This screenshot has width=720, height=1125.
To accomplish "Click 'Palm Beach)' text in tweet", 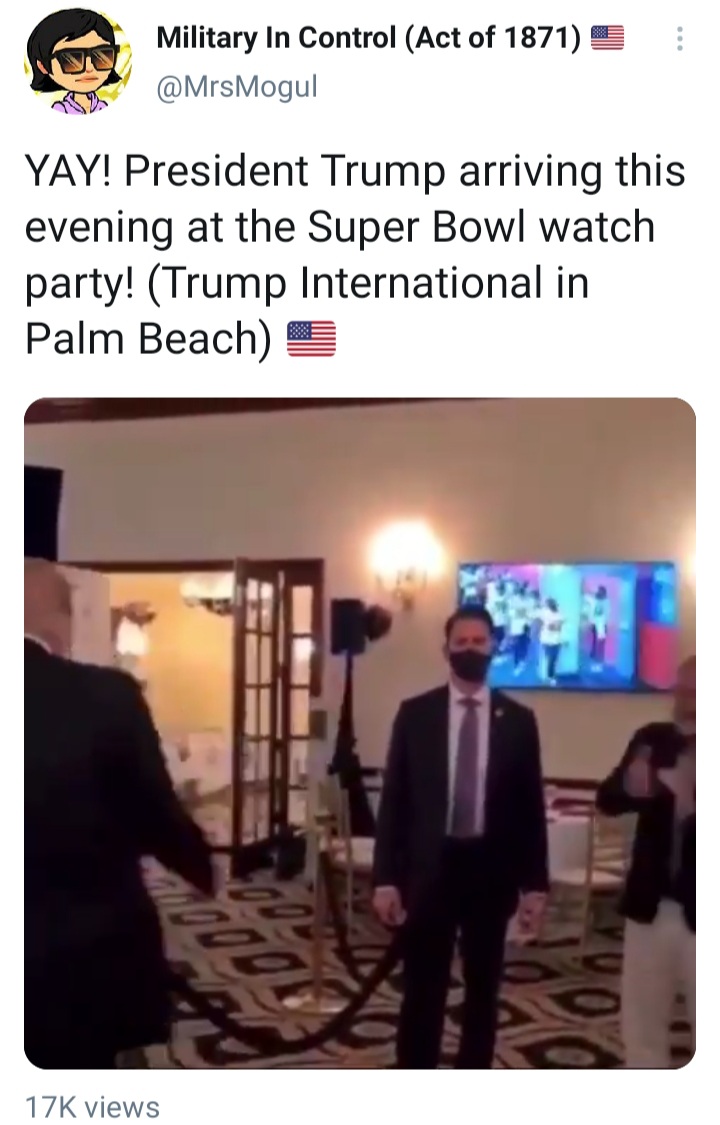I will pyautogui.click(x=148, y=339).
